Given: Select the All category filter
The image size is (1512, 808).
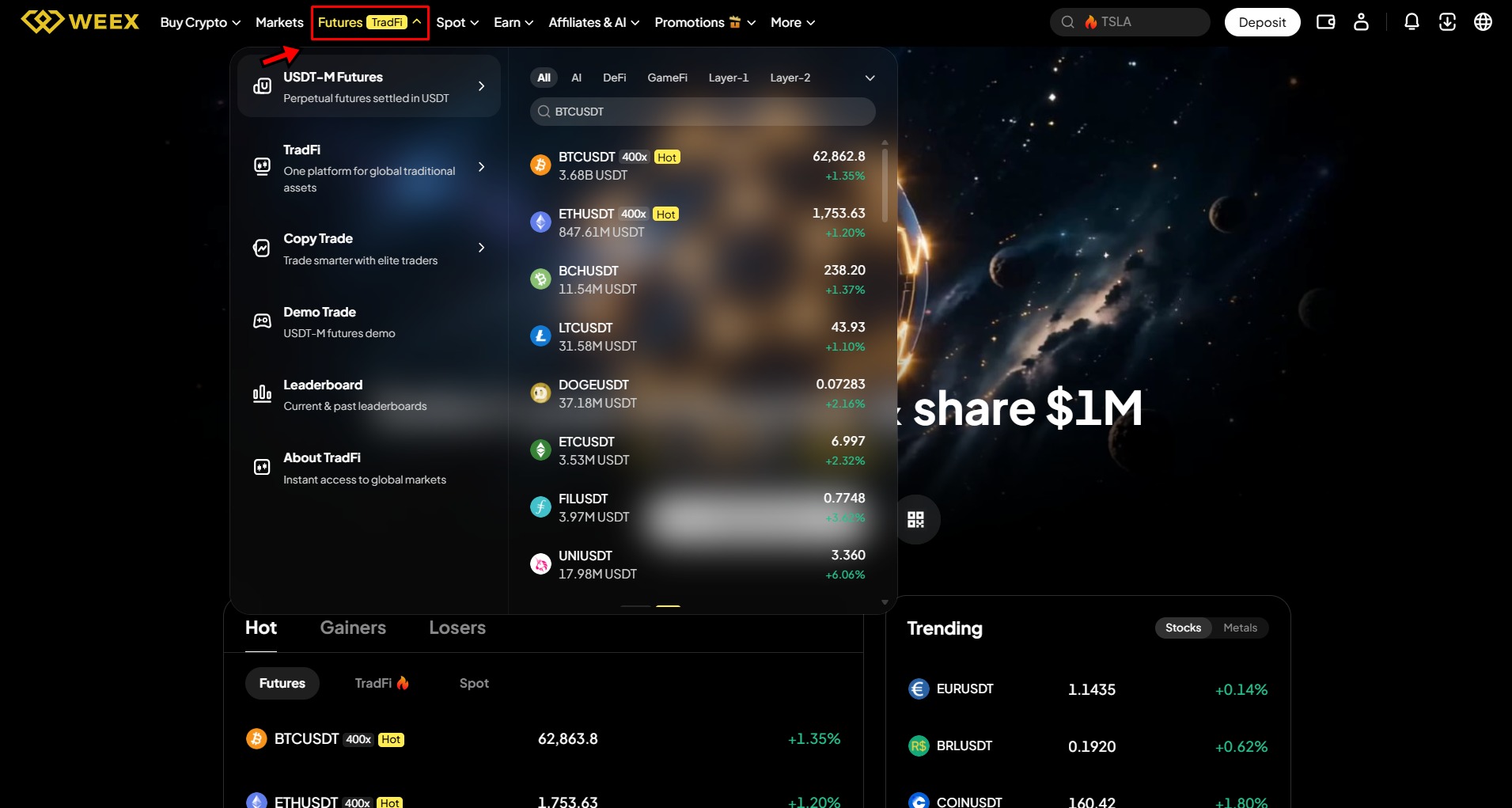Looking at the screenshot, I should (544, 78).
